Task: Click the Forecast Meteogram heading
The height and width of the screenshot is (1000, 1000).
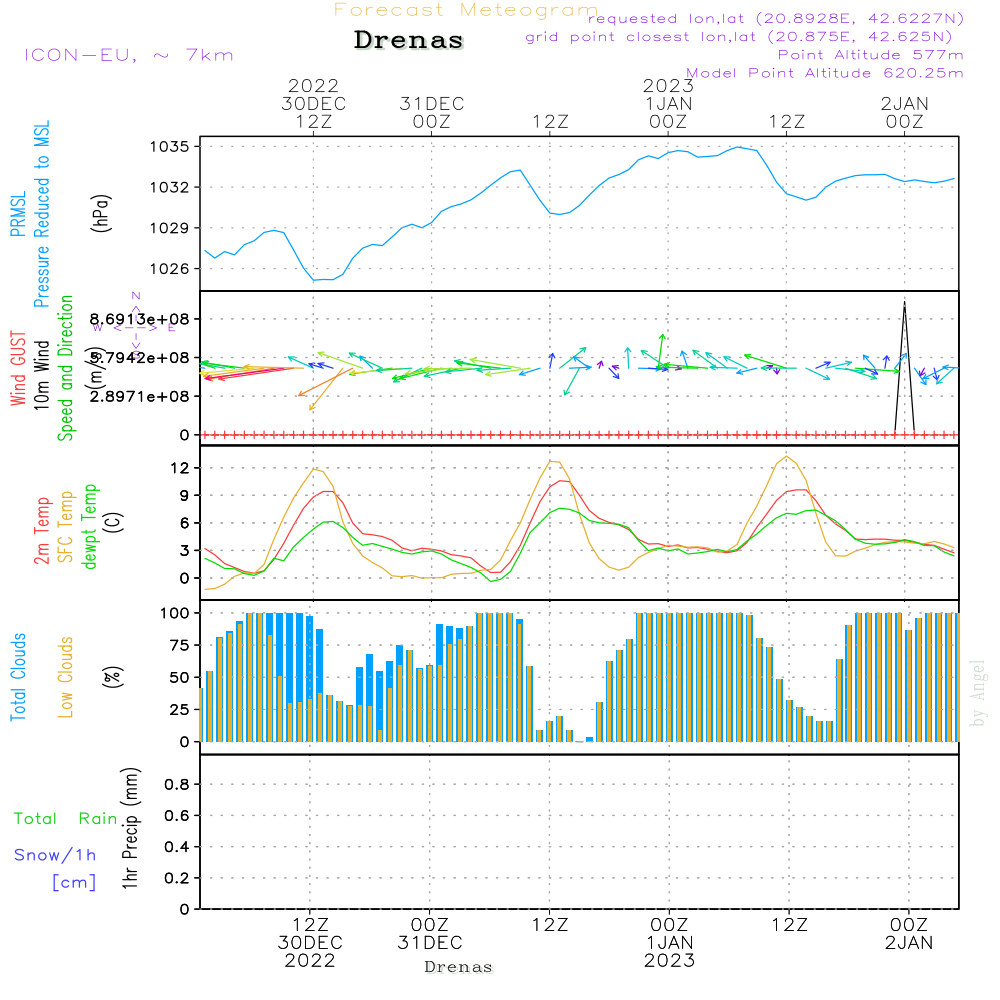Action: click(466, 10)
